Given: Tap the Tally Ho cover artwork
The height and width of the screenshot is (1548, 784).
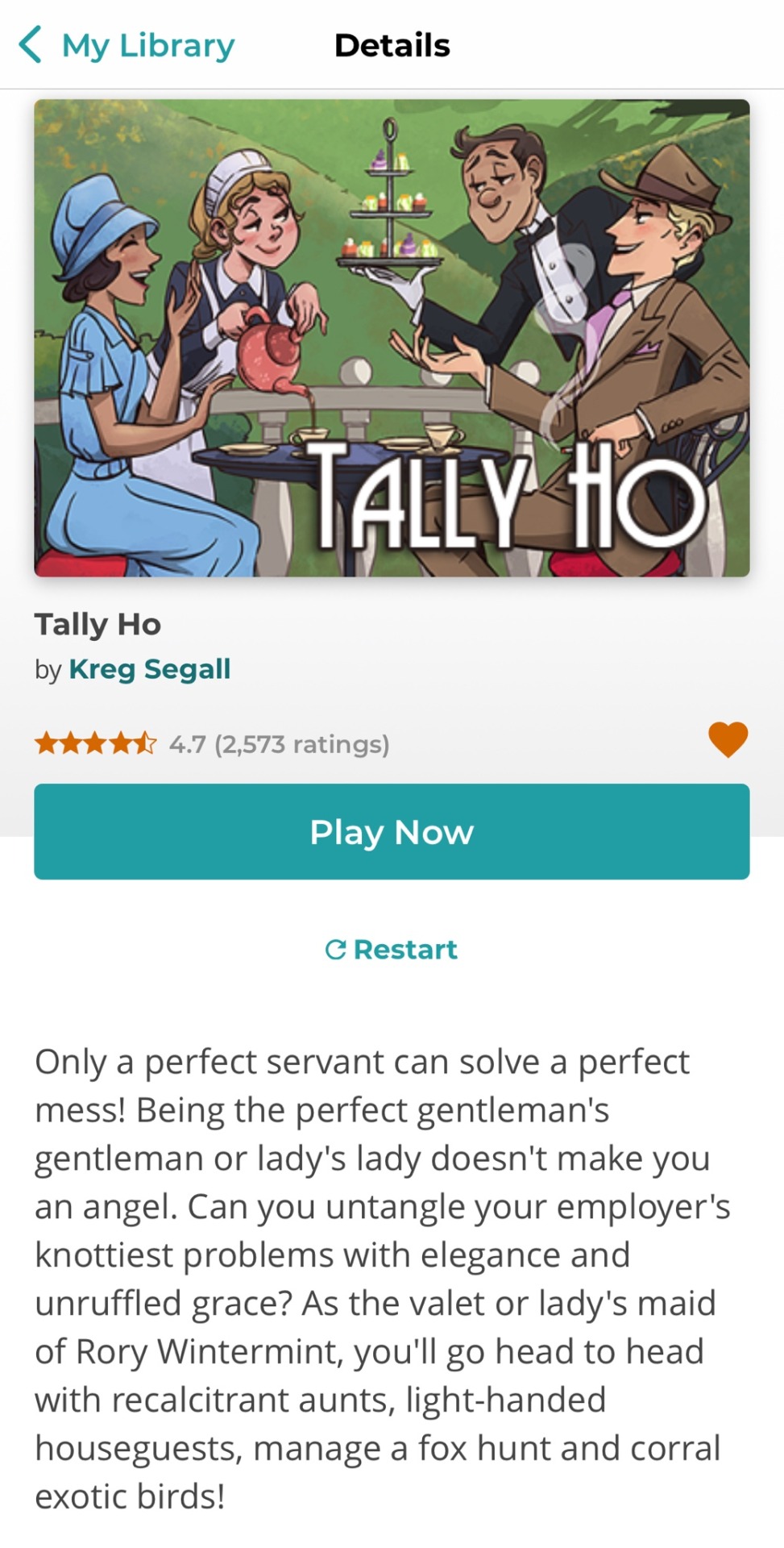Looking at the screenshot, I should [392, 338].
